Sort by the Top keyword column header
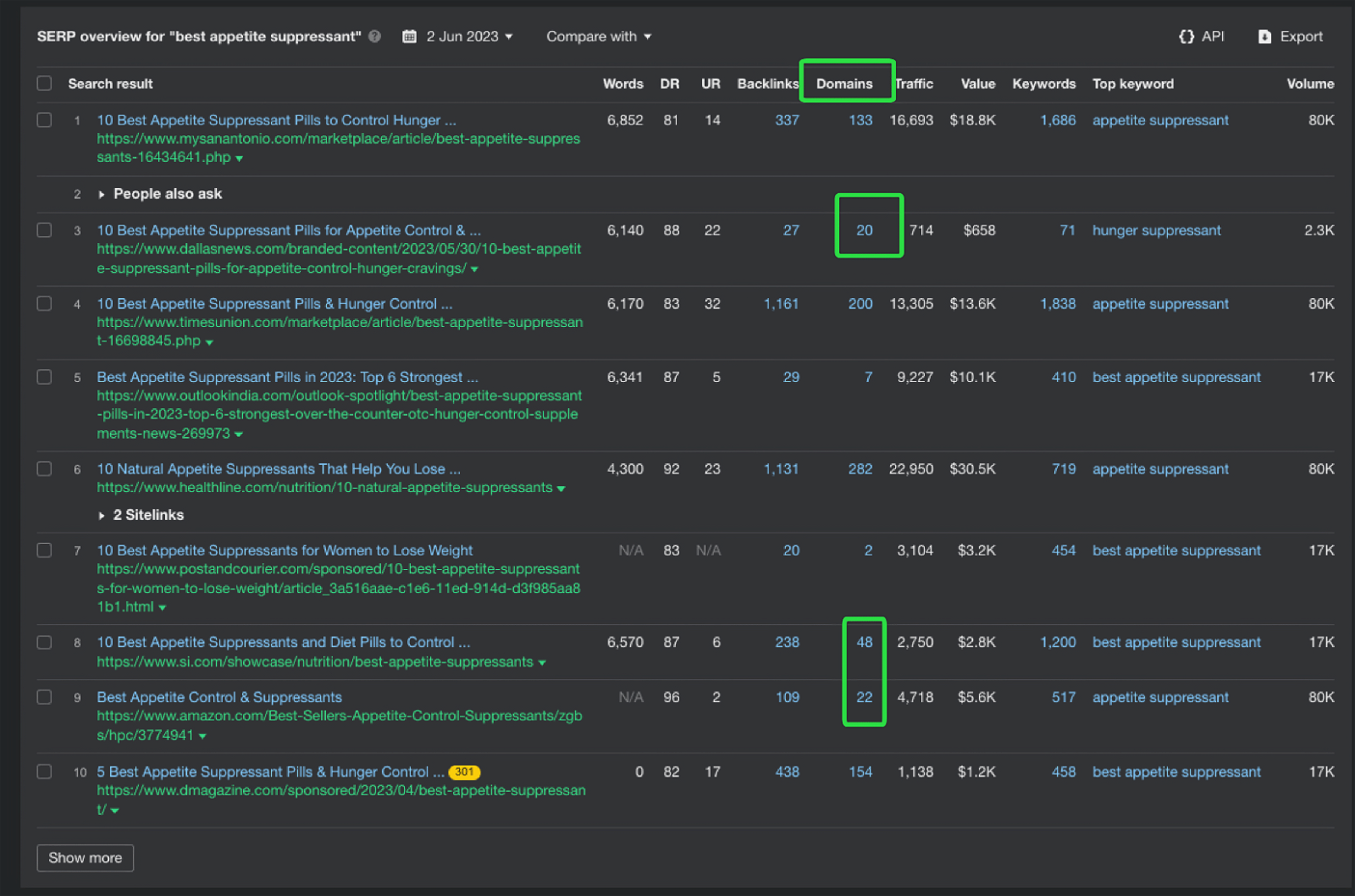 click(x=1133, y=84)
